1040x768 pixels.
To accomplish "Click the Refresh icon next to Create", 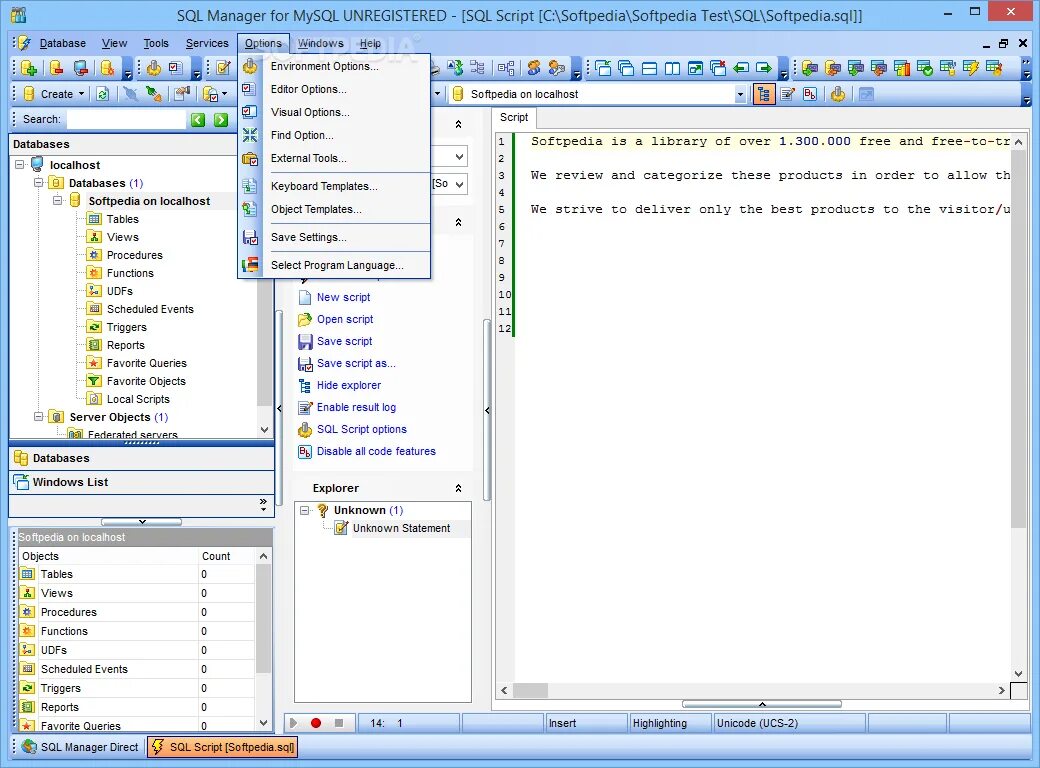I will tap(103, 94).
